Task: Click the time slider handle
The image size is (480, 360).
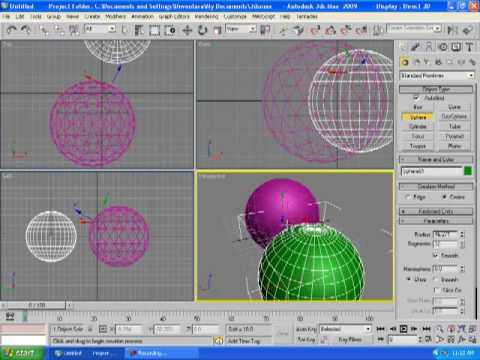Action: (x=37, y=305)
